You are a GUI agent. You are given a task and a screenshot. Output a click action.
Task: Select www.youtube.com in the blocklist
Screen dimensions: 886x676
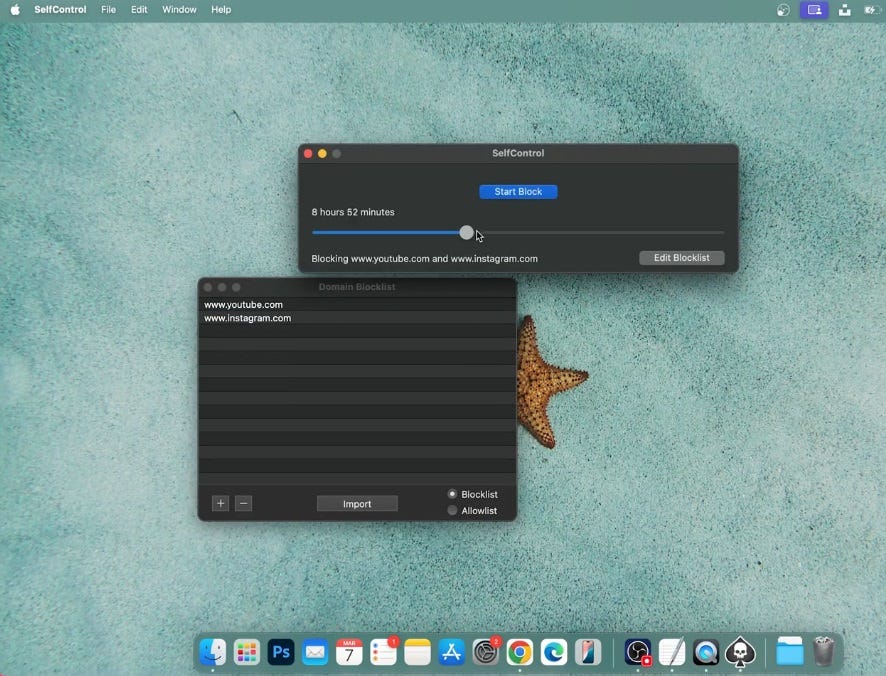click(x=357, y=305)
